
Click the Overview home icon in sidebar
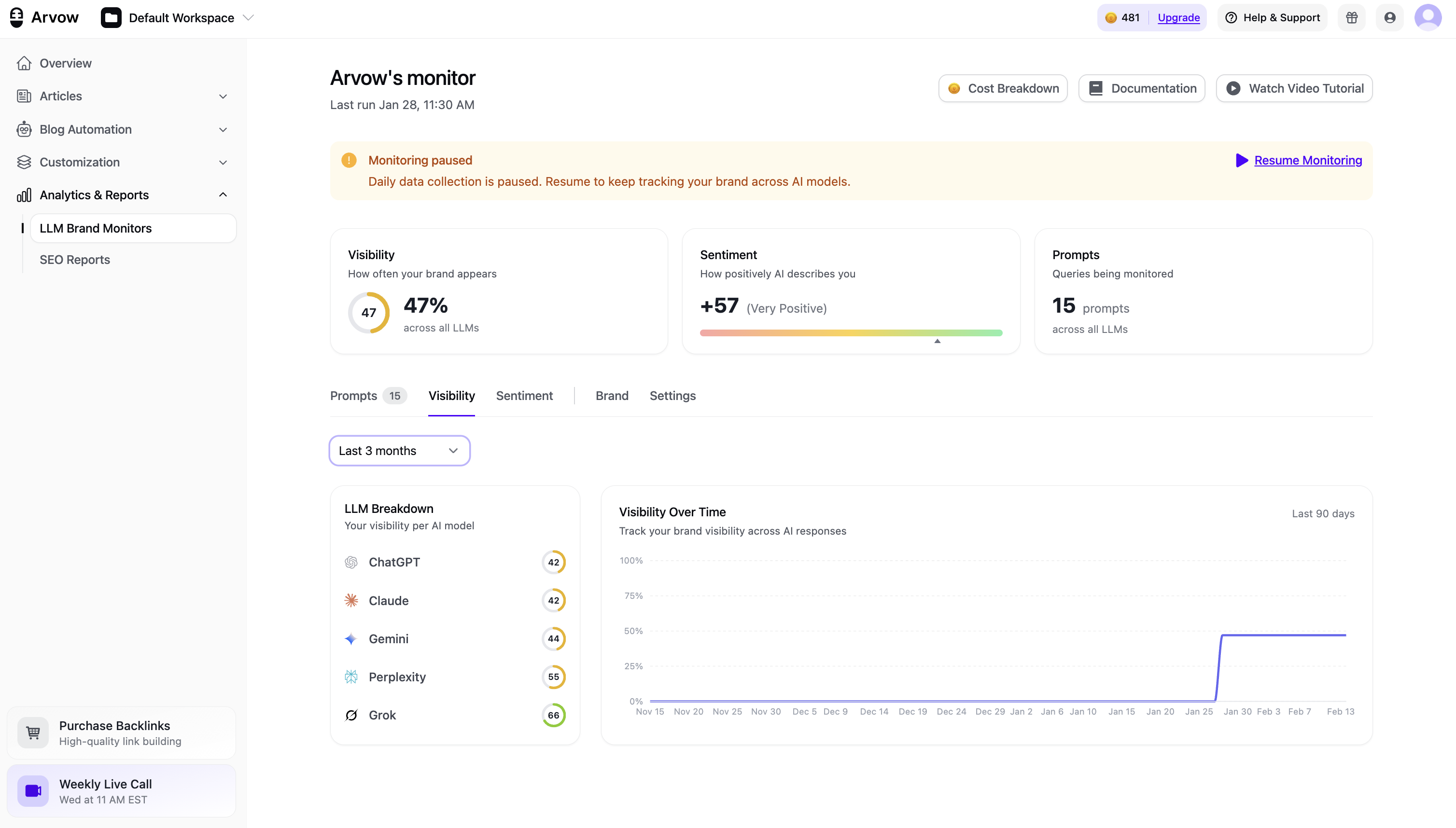[x=24, y=63]
